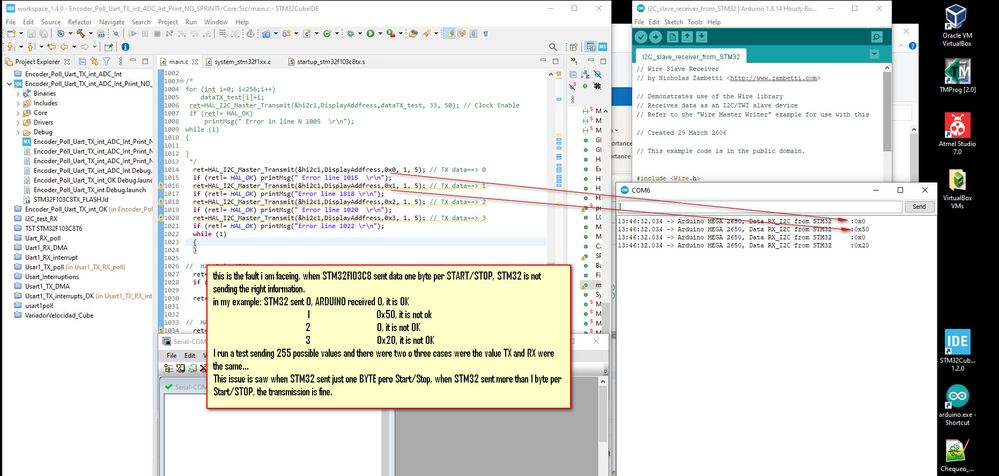Screen dimensions: 999x476
Task: Click the New file icon in STM32CubeIDE toolbar
Action: 11,33
